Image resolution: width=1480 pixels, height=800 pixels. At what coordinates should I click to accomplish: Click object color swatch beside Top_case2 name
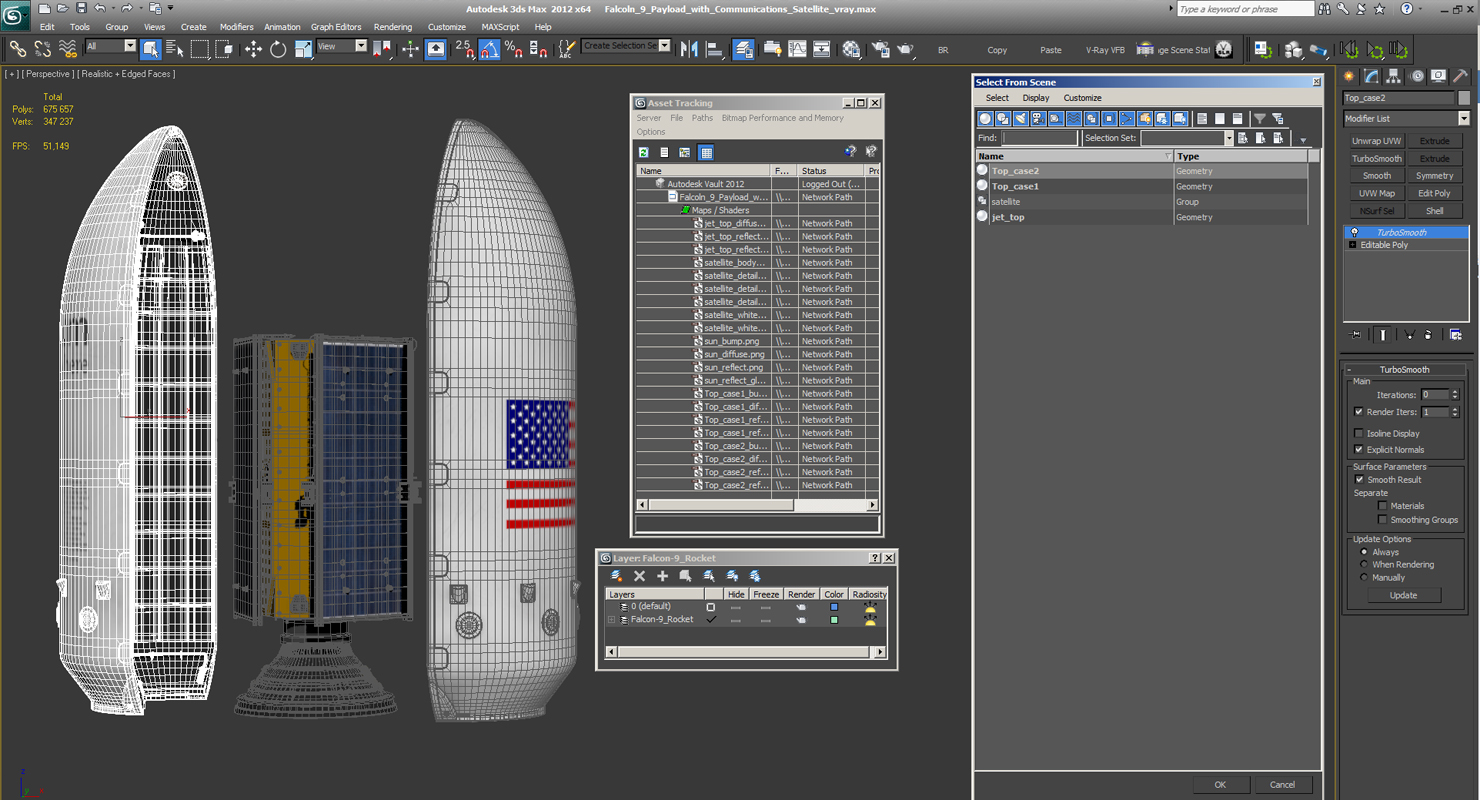click(1464, 98)
